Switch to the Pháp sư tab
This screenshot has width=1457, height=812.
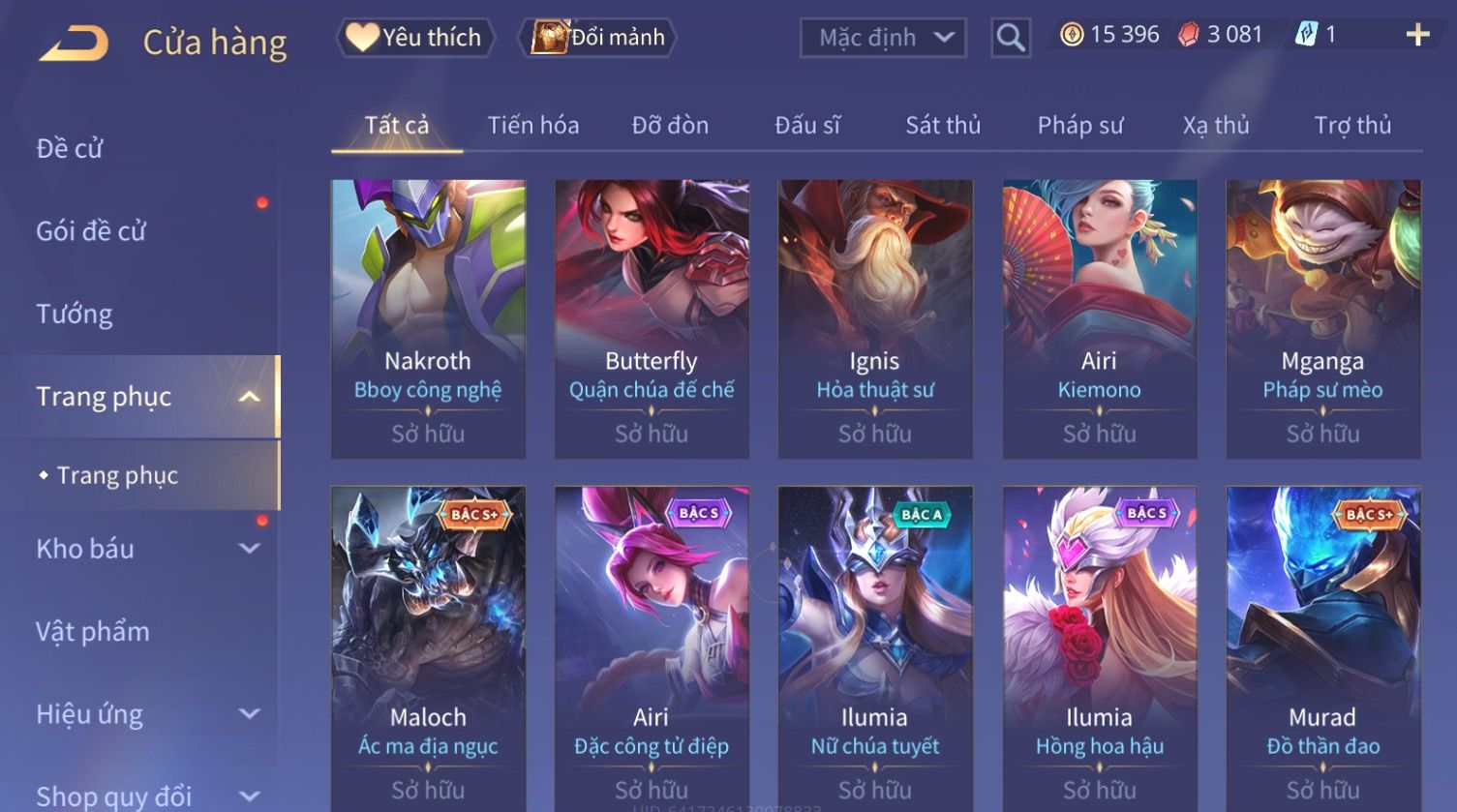click(1080, 125)
